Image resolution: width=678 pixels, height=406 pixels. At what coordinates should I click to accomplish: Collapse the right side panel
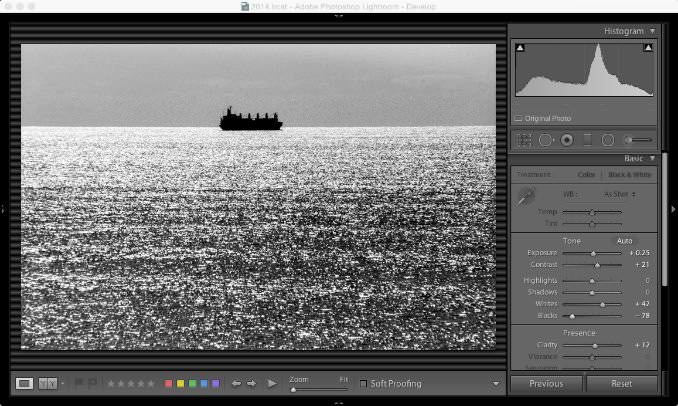point(674,210)
